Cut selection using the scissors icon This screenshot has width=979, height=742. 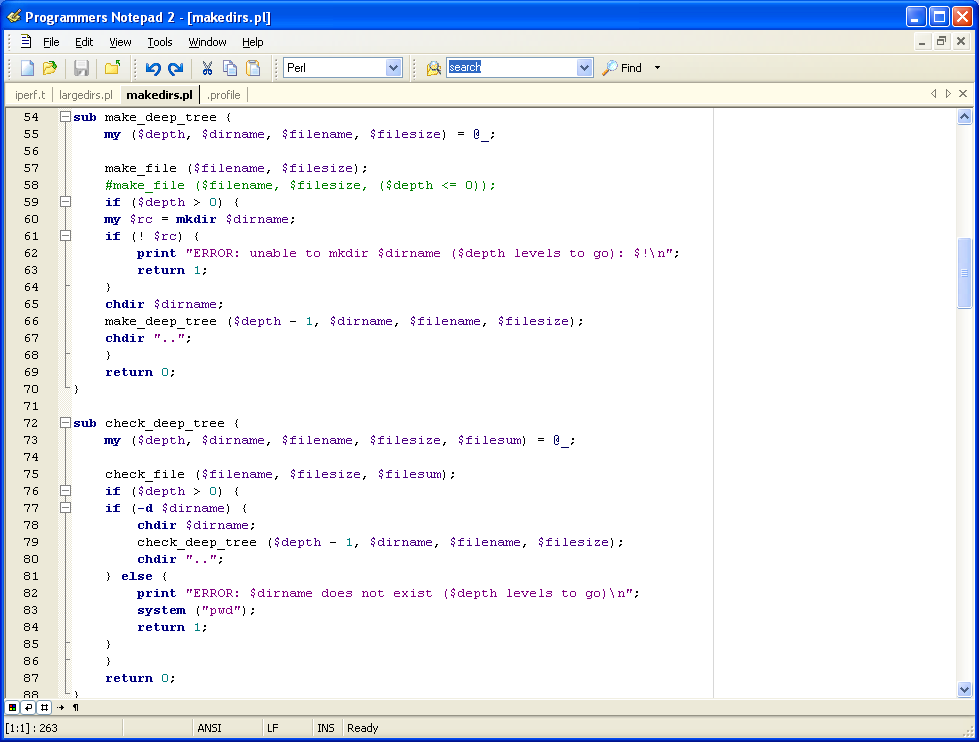click(207, 68)
